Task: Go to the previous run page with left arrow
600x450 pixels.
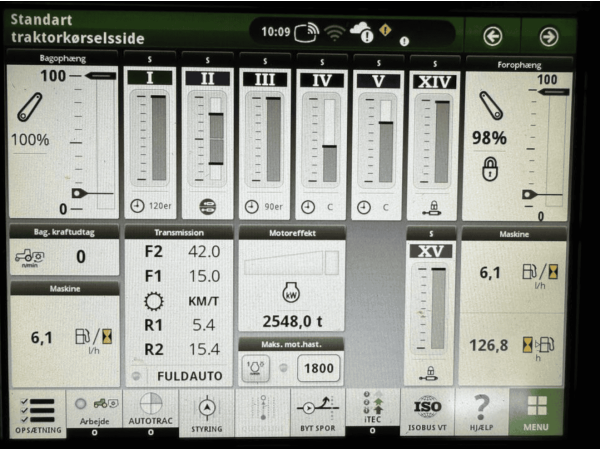Action: [492, 37]
